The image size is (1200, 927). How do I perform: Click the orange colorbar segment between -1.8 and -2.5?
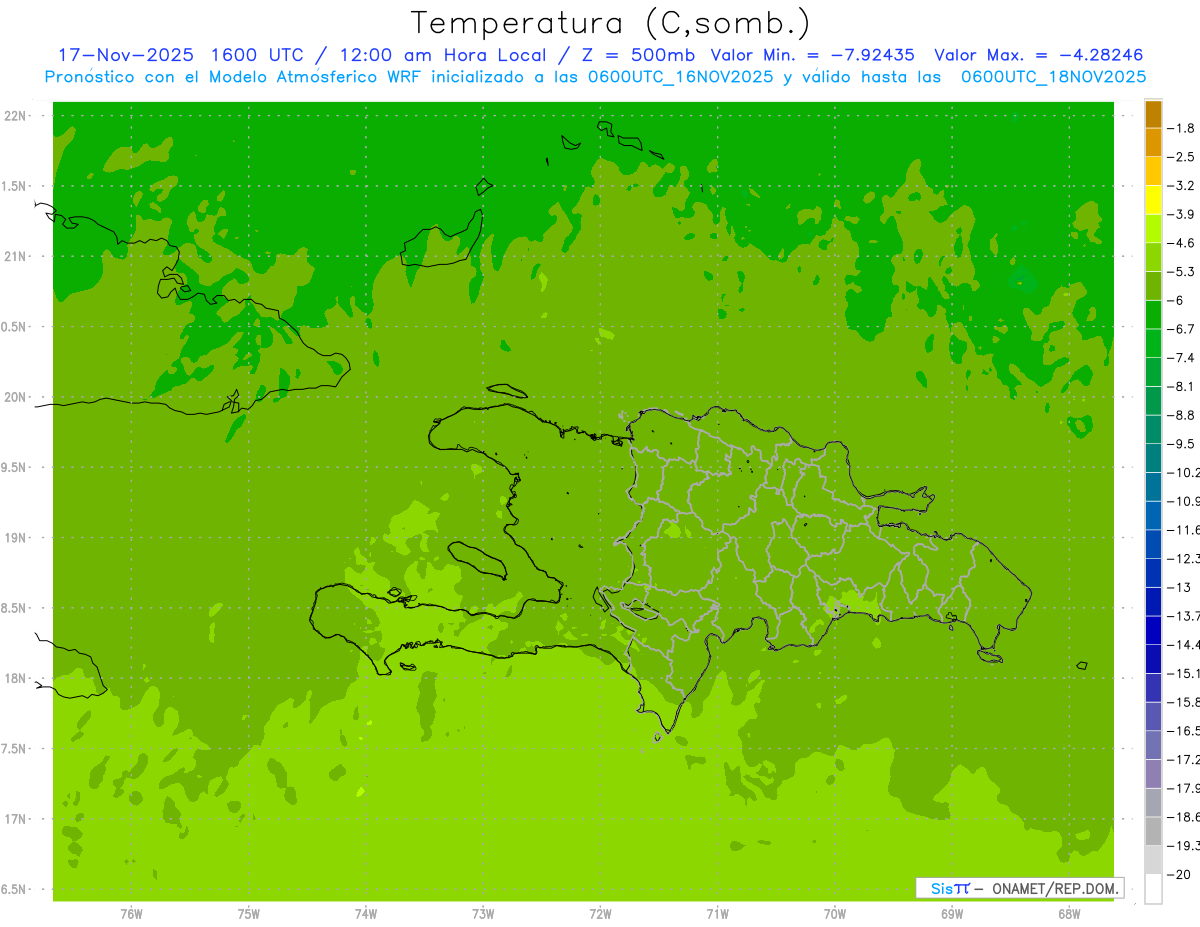pyautogui.click(x=1153, y=143)
